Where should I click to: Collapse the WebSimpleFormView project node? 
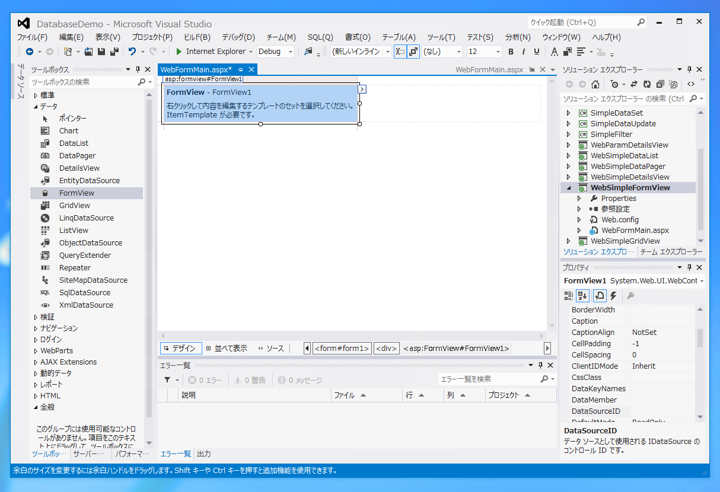pos(569,188)
